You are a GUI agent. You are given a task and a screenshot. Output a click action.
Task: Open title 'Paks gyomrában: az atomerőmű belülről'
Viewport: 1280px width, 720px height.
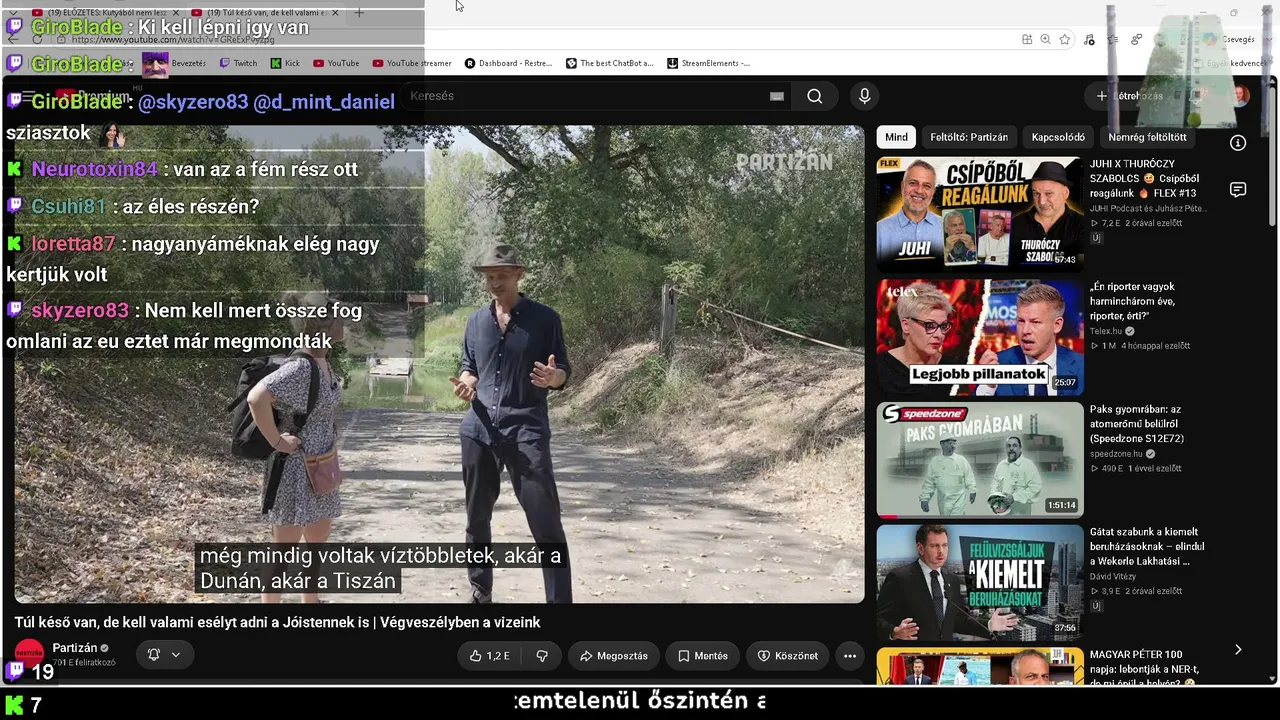1137,424
